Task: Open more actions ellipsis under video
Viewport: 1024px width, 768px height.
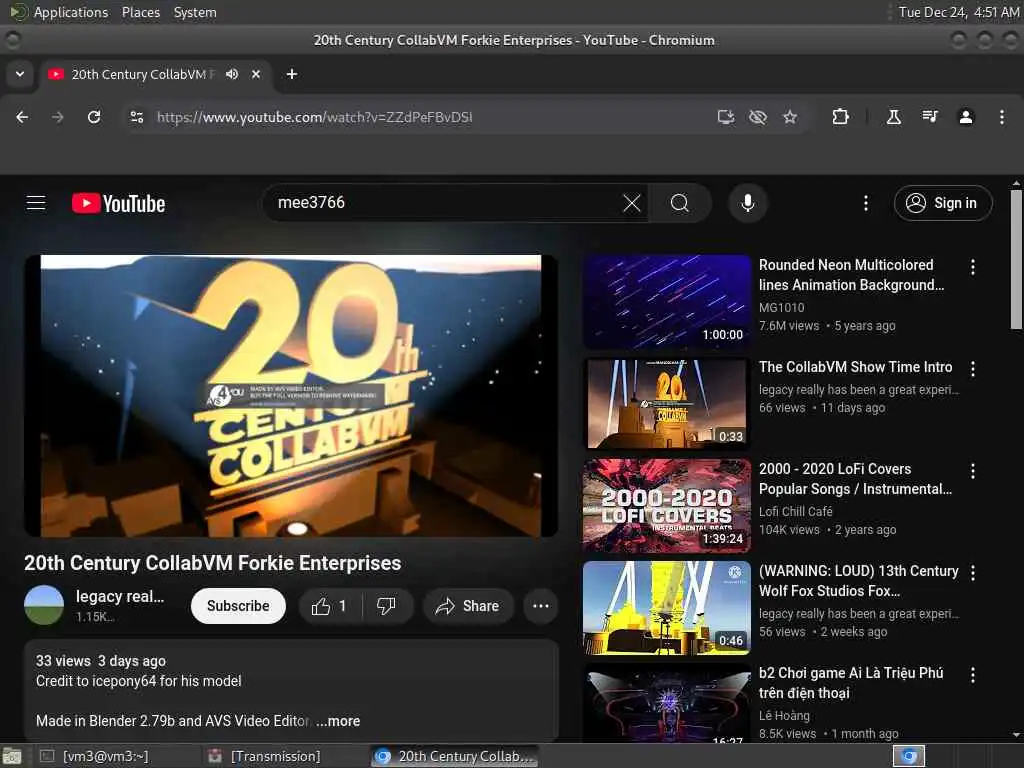Action: (x=541, y=606)
